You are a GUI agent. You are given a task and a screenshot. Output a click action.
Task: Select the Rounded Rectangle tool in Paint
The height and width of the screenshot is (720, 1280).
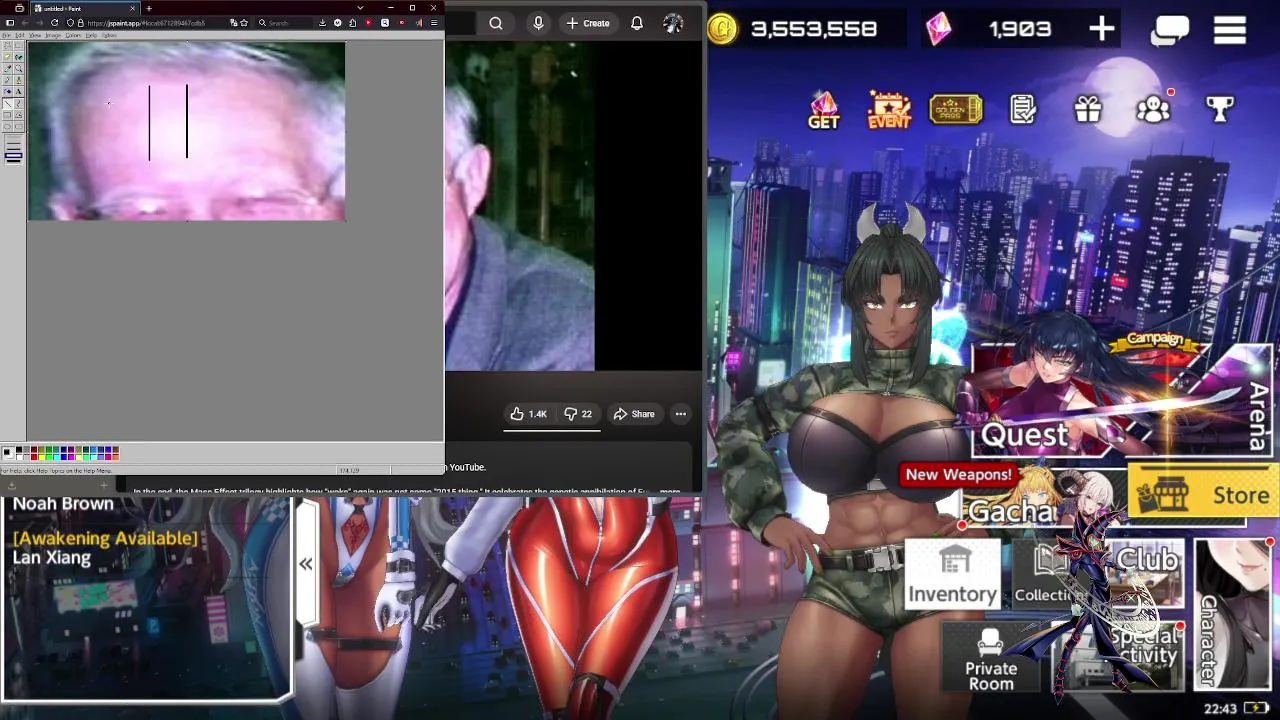(x=19, y=127)
